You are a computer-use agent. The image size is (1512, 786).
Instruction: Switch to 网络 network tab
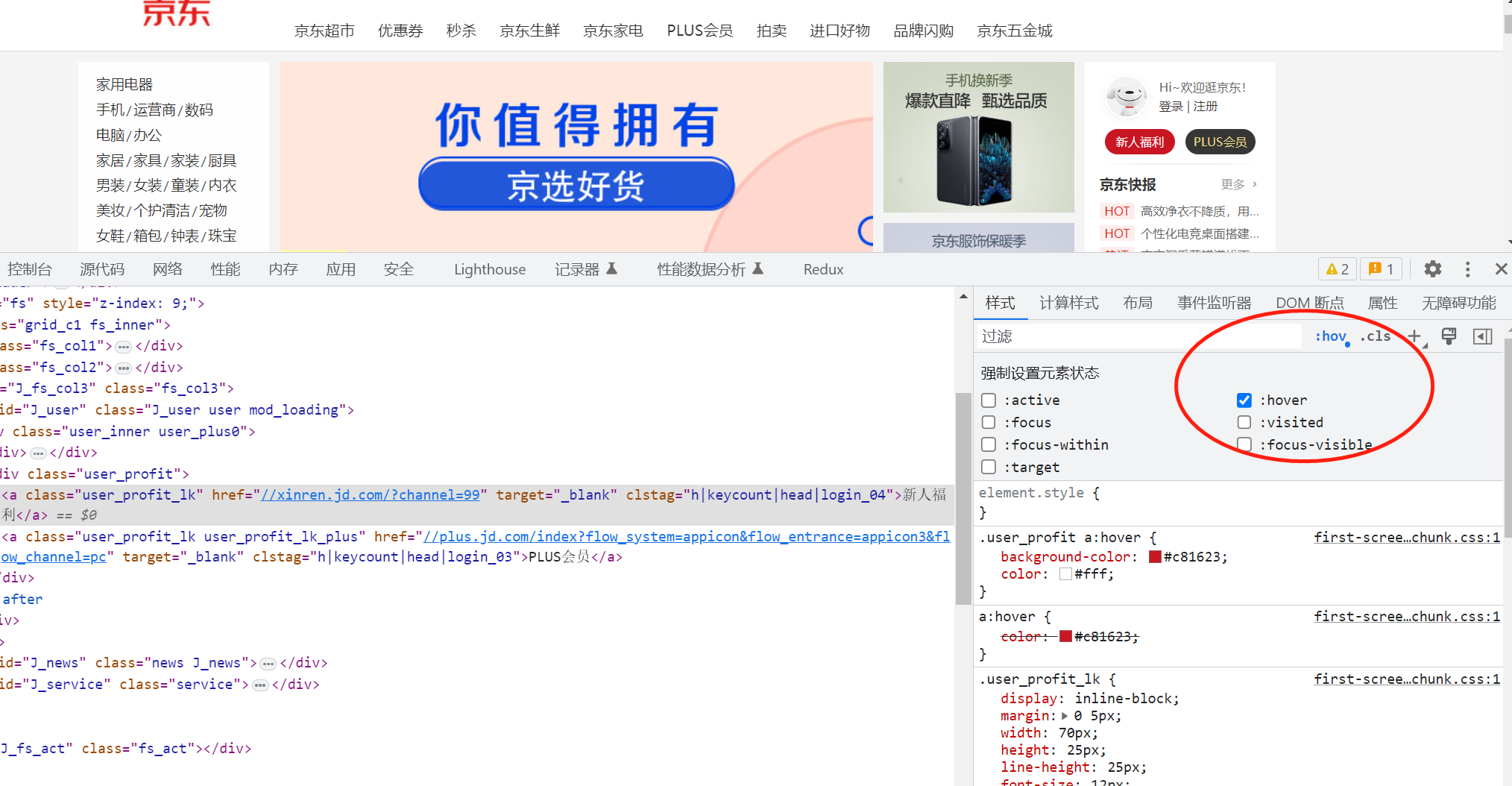[168, 269]
